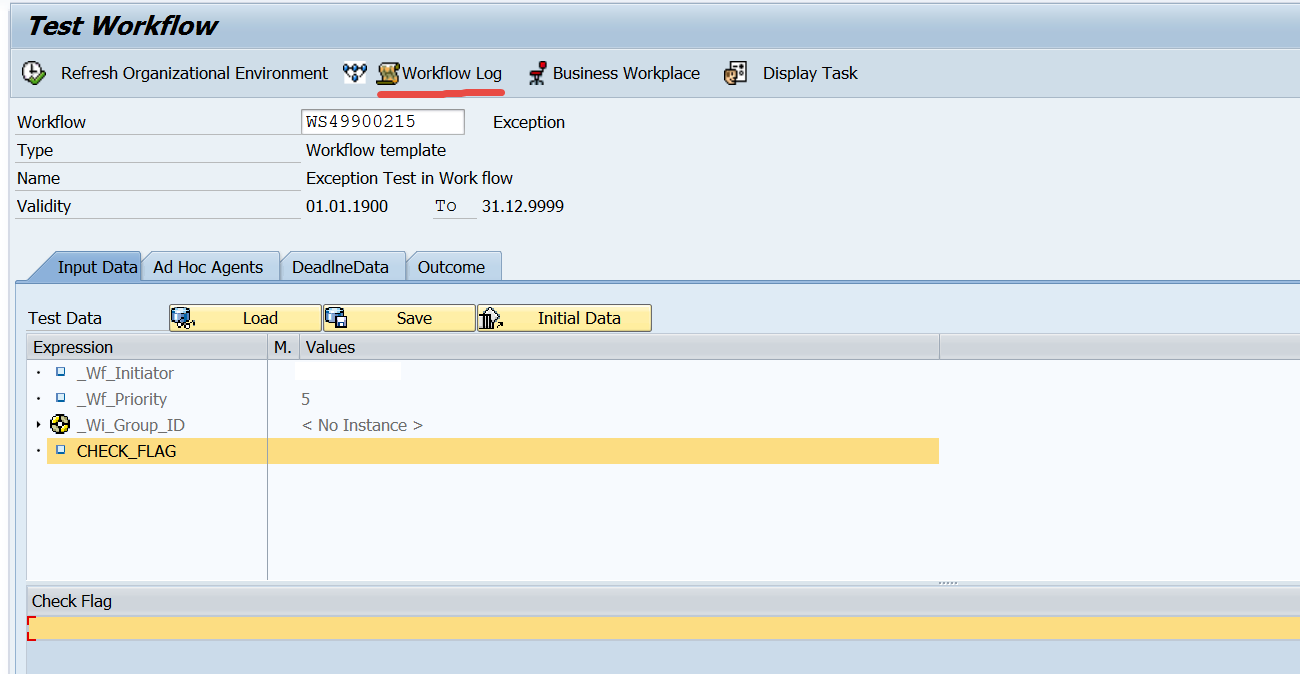Click the _Wf_Initiator element icon
Viewport: 1300px width, 674px height.
click(60, 372)
